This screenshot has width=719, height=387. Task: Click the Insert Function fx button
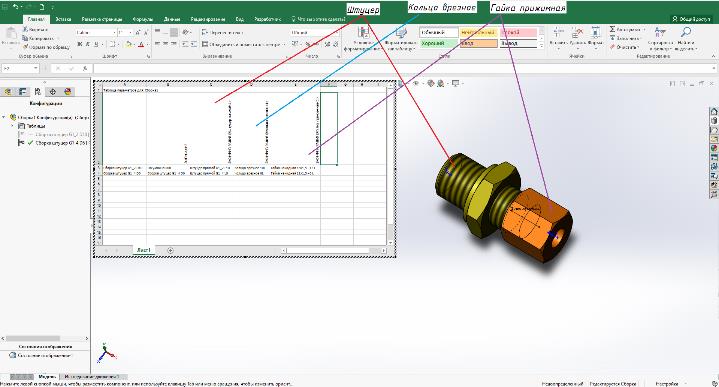85,68
